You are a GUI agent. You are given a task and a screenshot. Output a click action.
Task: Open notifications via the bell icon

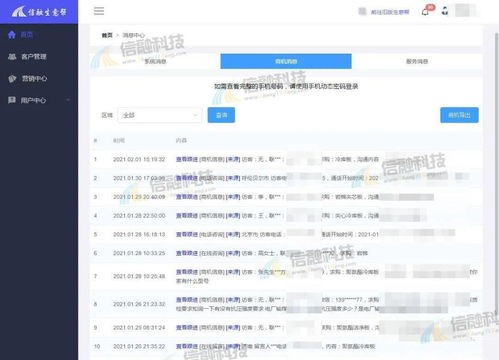[x=425, y=12]
